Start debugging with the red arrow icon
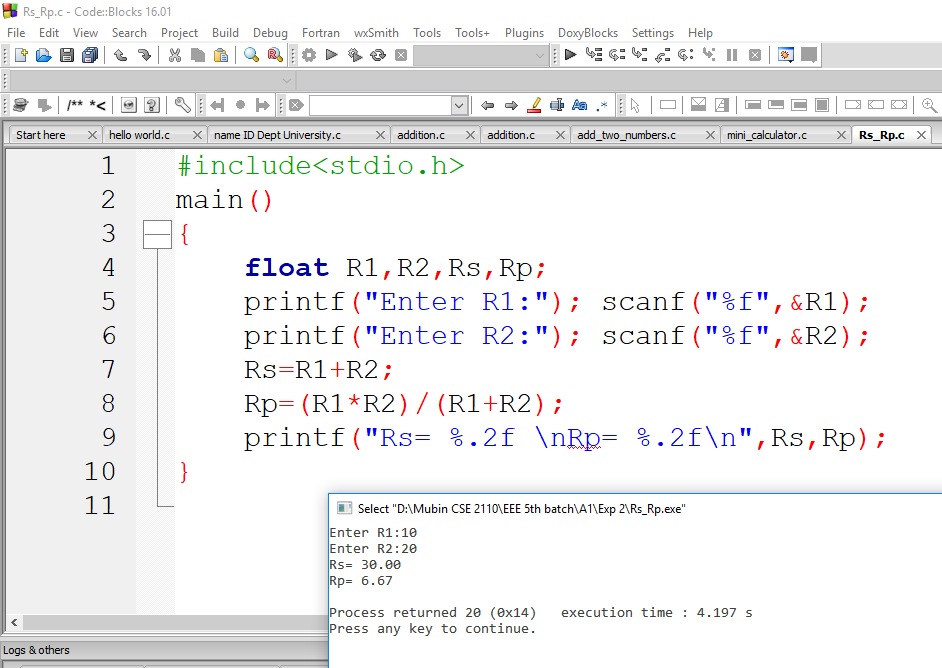The width and height of the screenshot is (942, 668). [569, 55]
